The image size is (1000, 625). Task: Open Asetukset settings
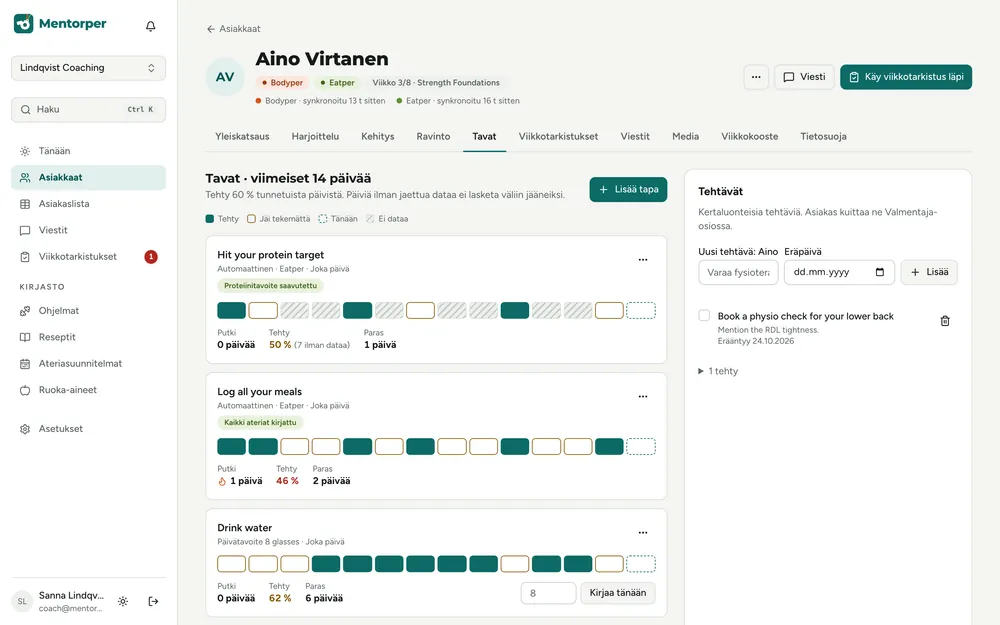tap(88, 429)
